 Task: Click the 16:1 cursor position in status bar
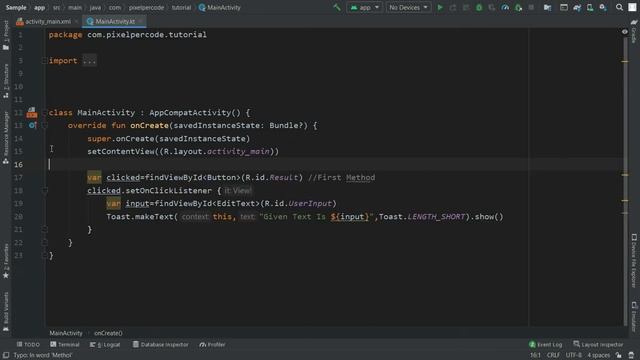tap(535, 355)
